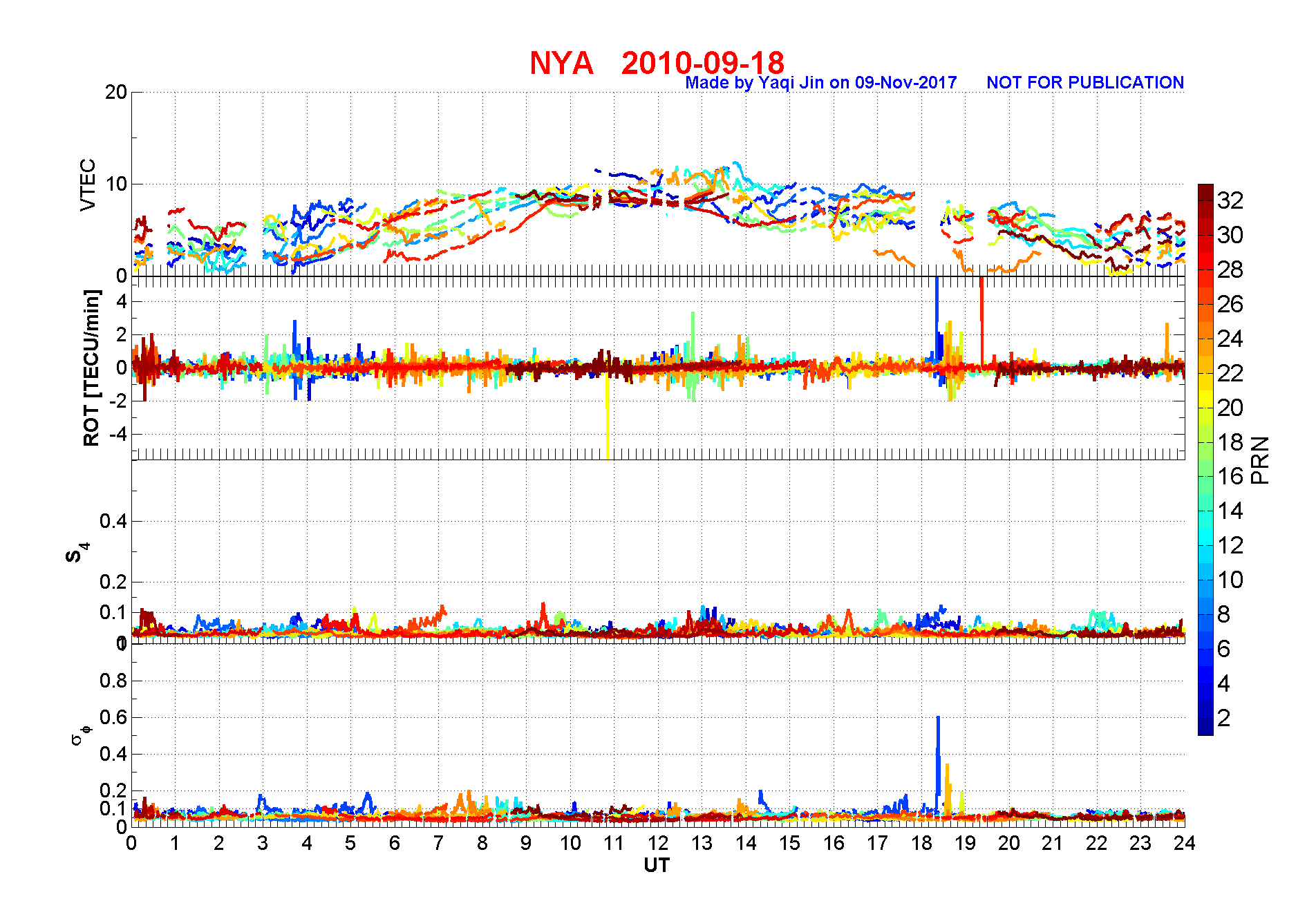Click the "PRN" colorbar label
The height and width of the screenshot is (919, 1316).
click(1260, 459)
